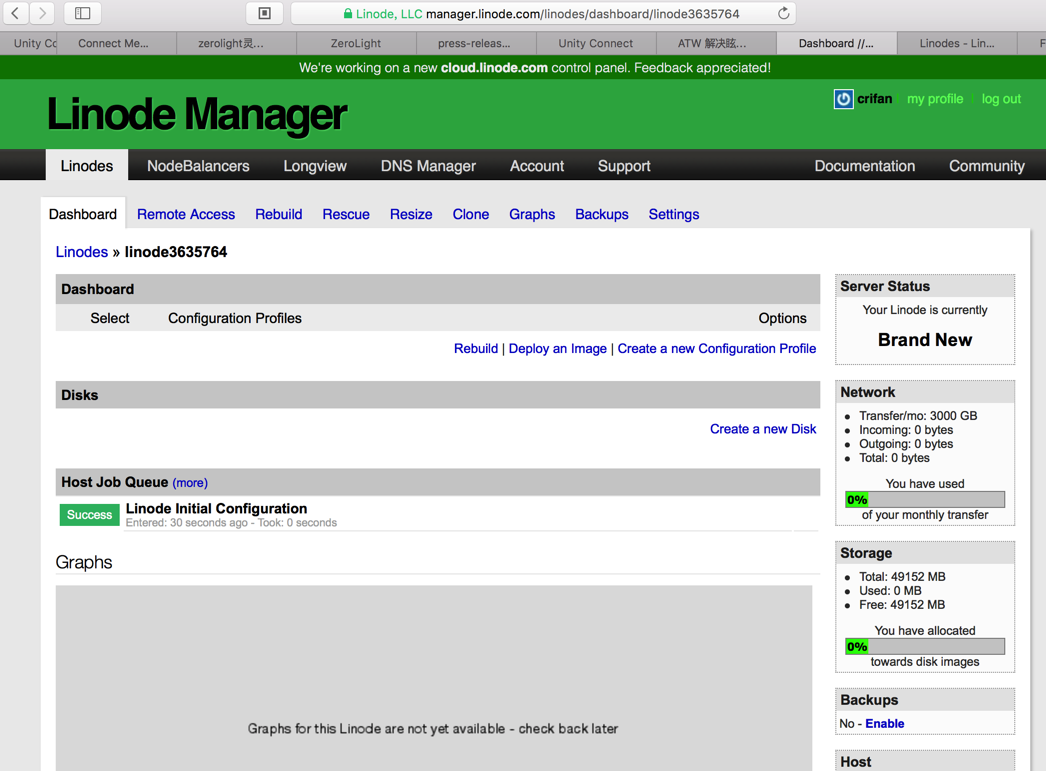The height and width of the screenshot is (771, 1046).
Task: Switch to the press-releas... browser tab
Action: [x=474, y=43]
